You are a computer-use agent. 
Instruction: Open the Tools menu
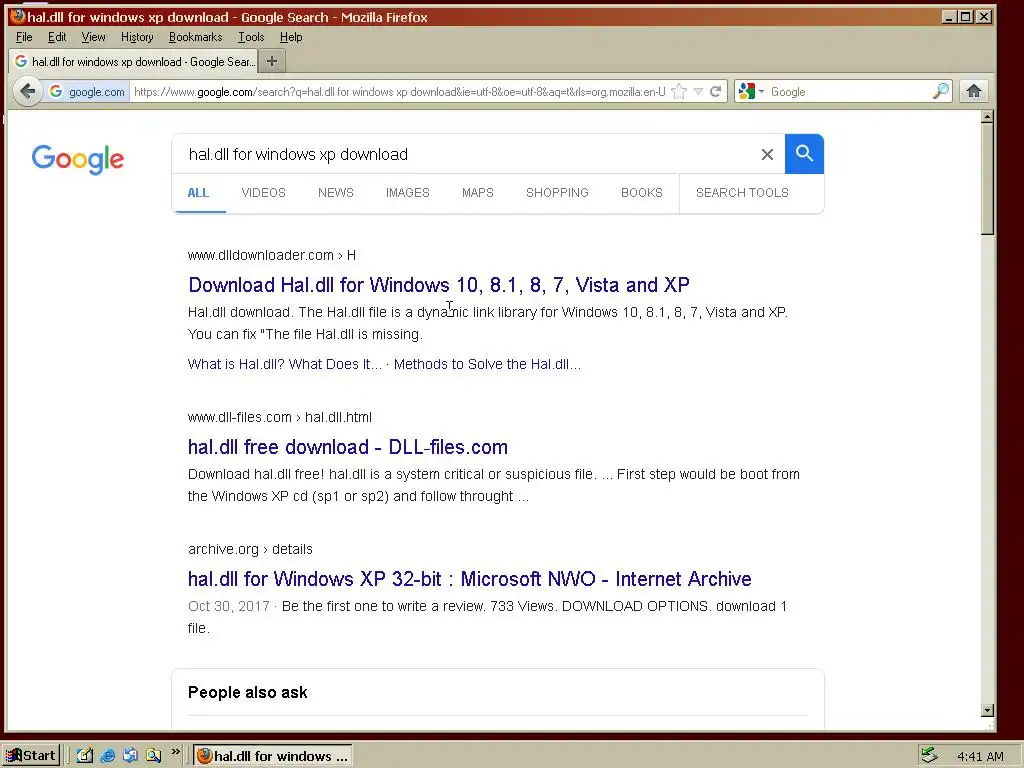click(x=251, y=37)
